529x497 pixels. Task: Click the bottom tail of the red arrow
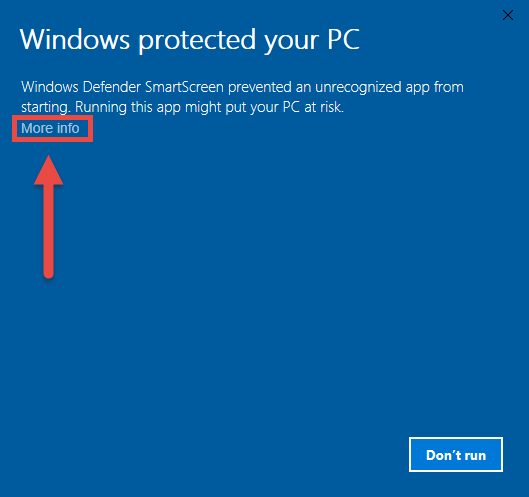pos(49,272)
